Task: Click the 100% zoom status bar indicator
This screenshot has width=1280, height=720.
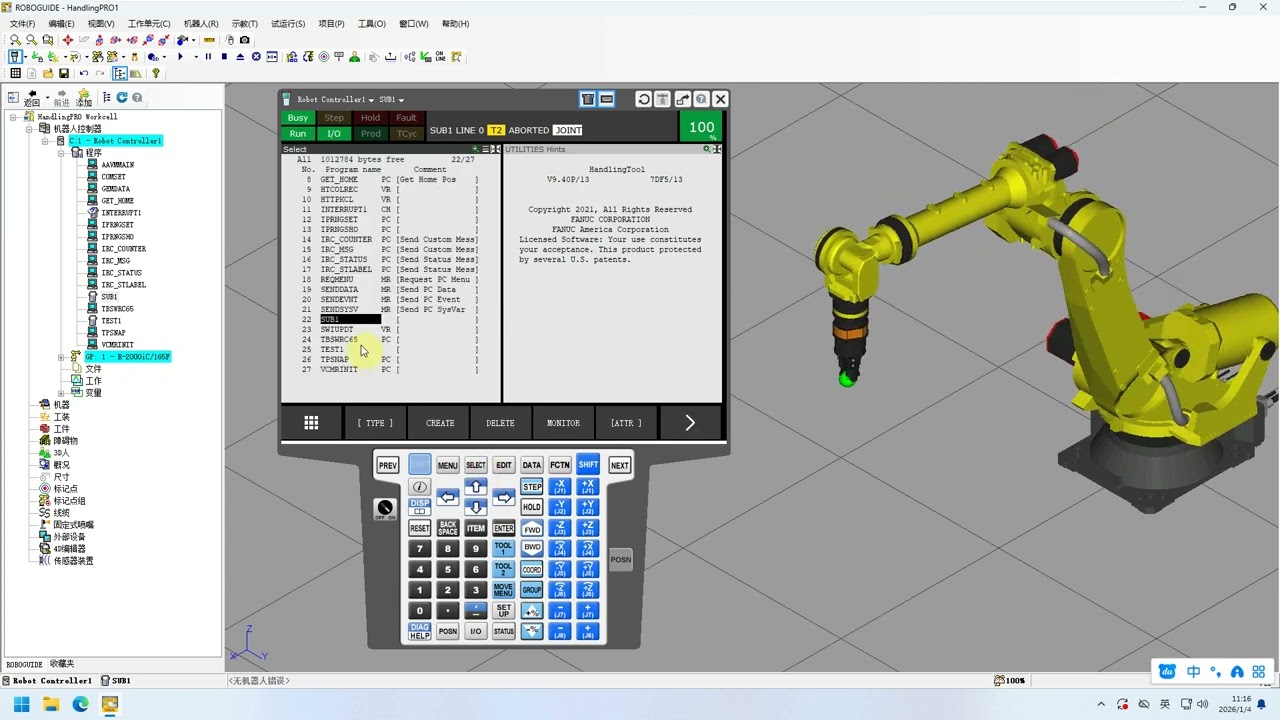Action: (x=1010, y=680)
